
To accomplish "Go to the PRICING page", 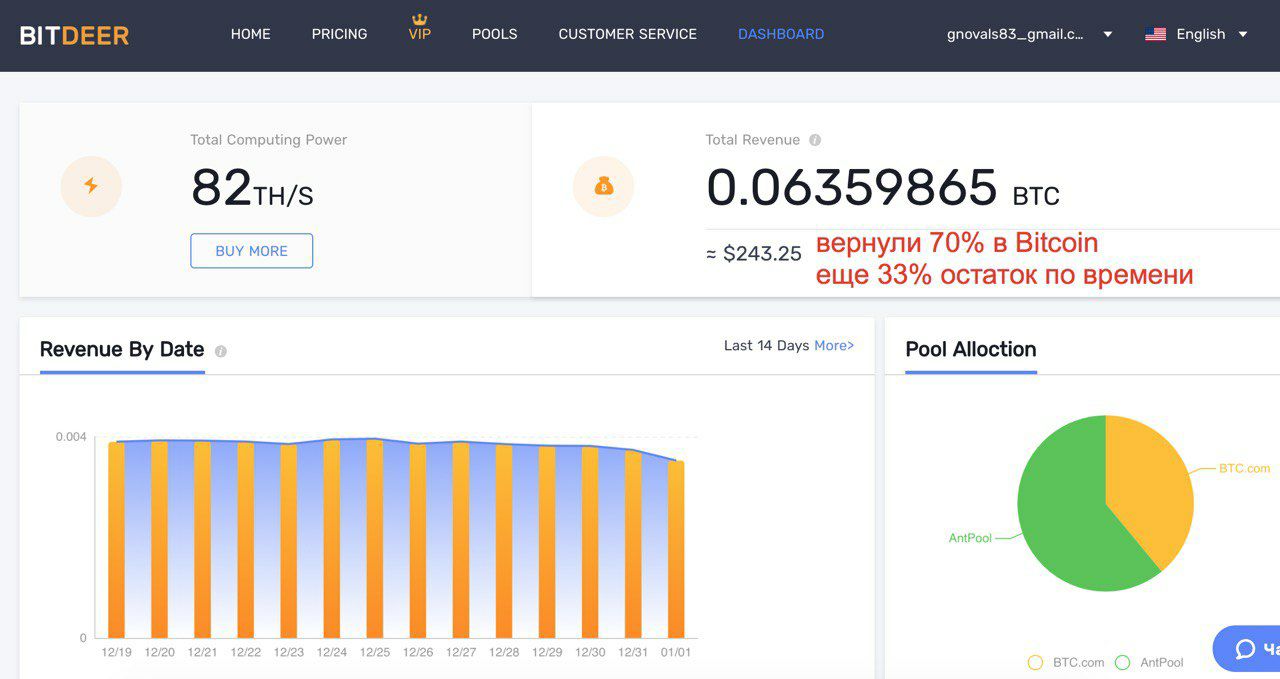I will tap(339, 34).
